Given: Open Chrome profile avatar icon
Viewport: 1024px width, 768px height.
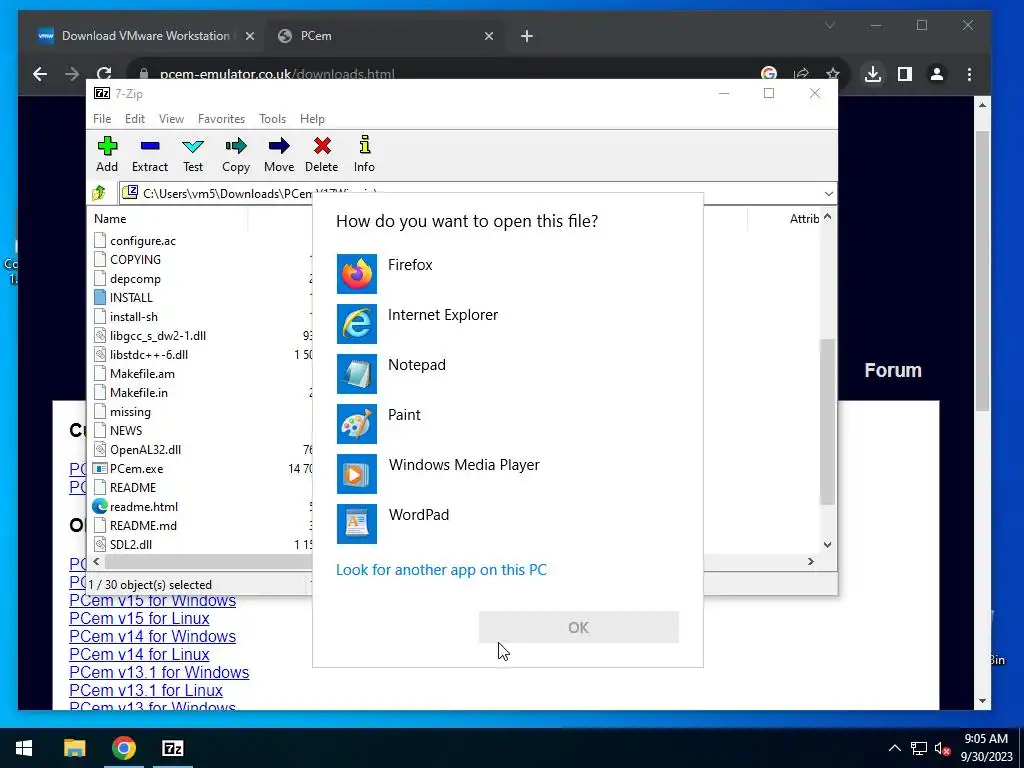Looking at the screenshot, I should 936,74.
